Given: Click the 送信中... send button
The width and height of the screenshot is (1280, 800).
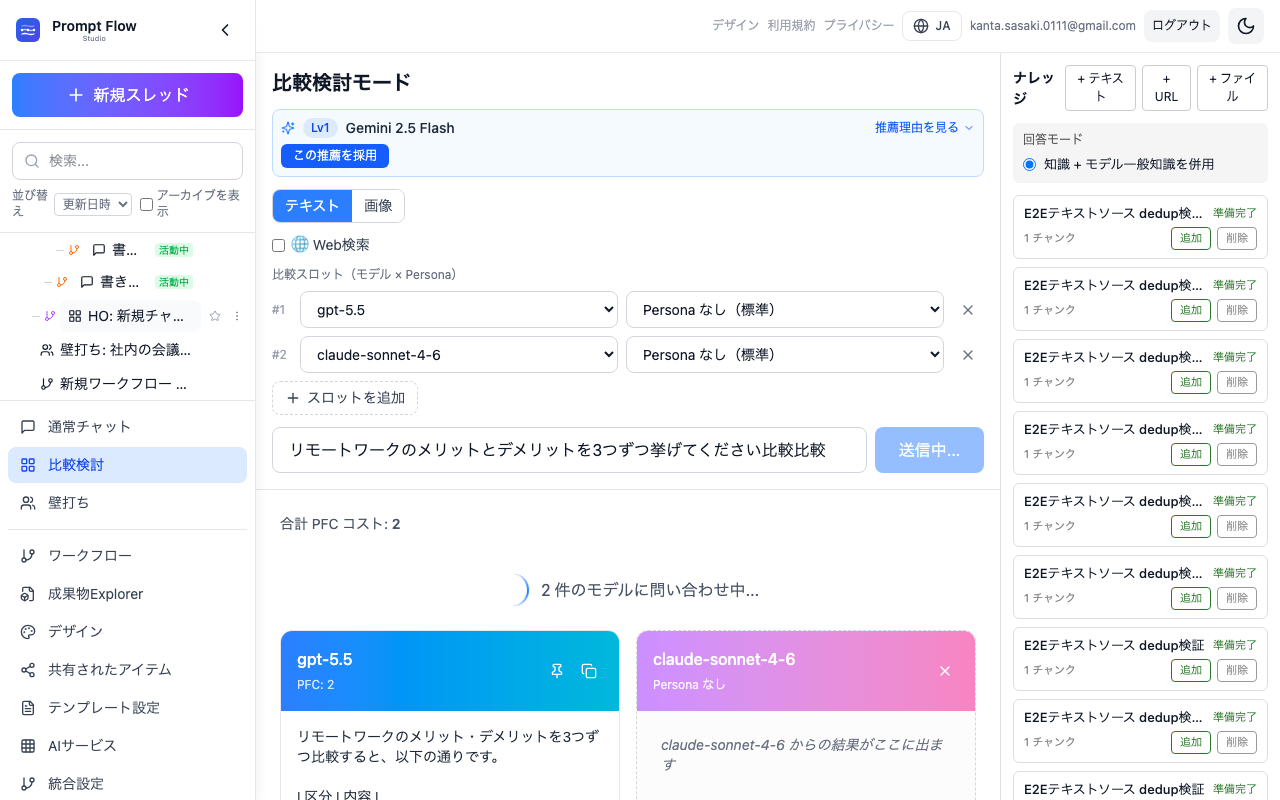Looking at the screenshot, I should click(929, 450).
